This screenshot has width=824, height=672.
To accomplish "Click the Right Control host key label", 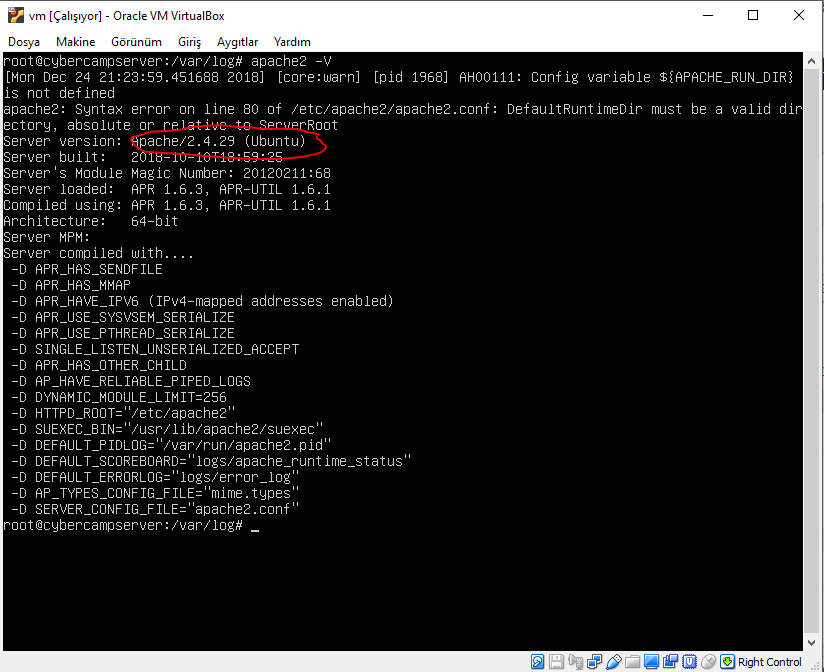I will click(x=769, y=662).
